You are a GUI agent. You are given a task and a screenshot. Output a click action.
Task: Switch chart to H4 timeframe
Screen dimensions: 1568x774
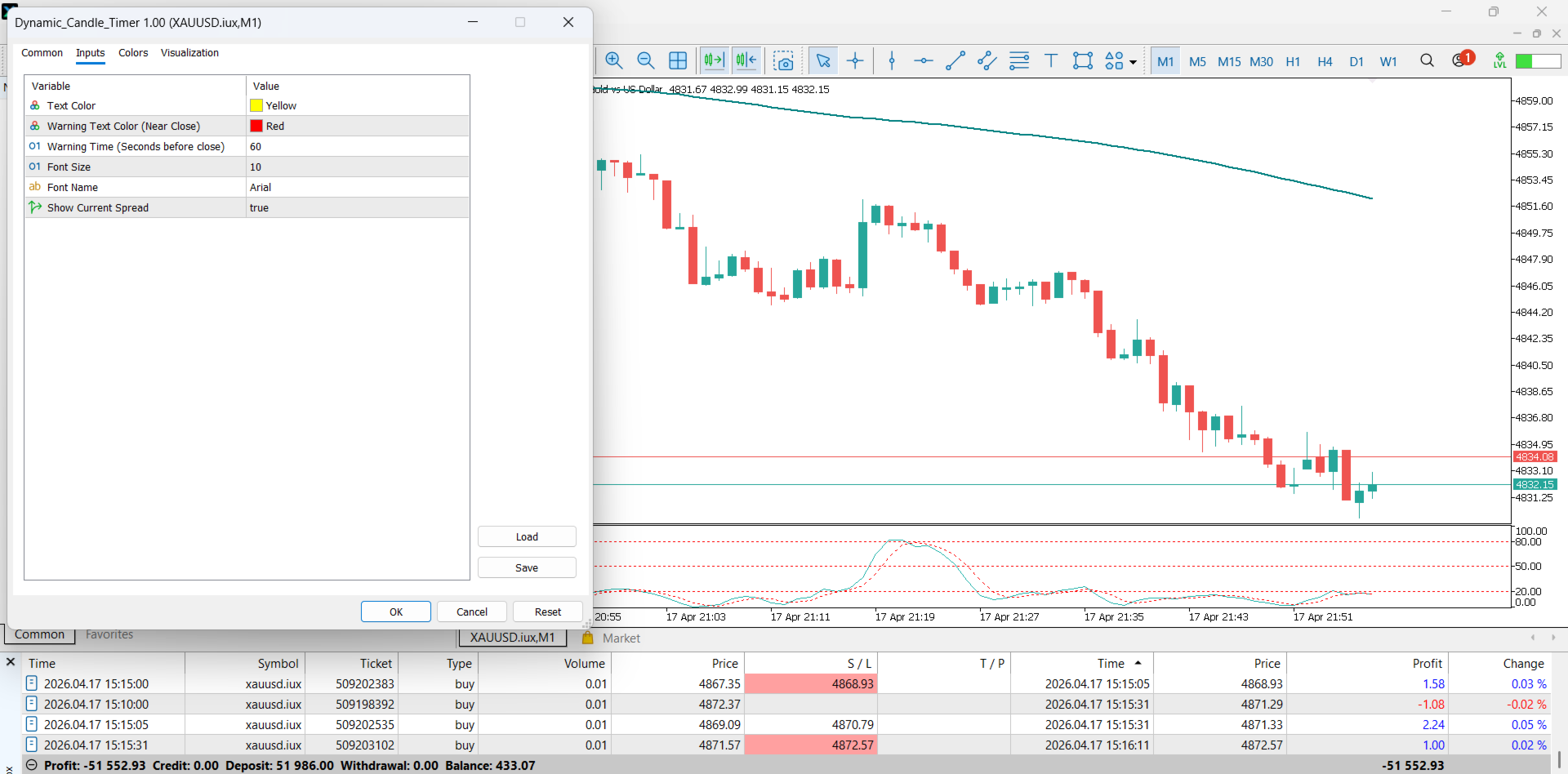point(1325,61)
